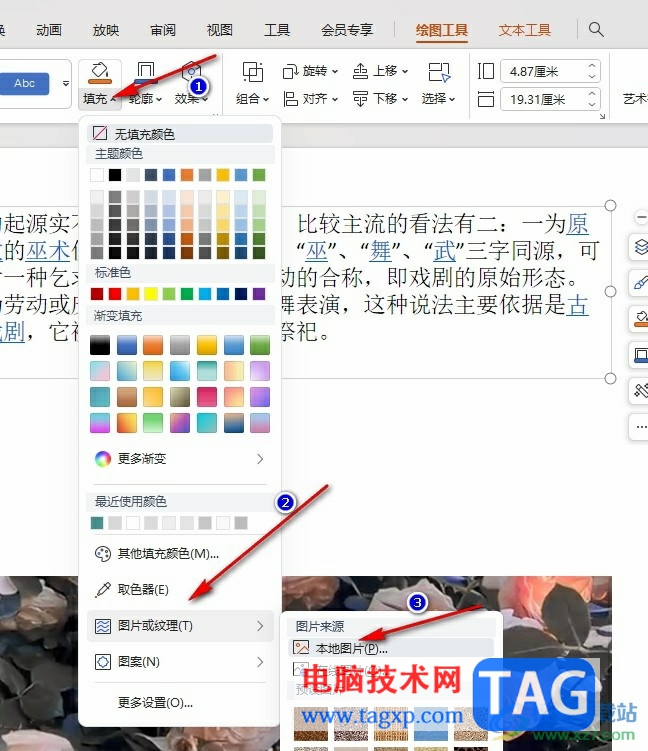Click the shape outline icon in the side toolbar
Viewport: 648px width, 751px height.
(x=641, y=355)
